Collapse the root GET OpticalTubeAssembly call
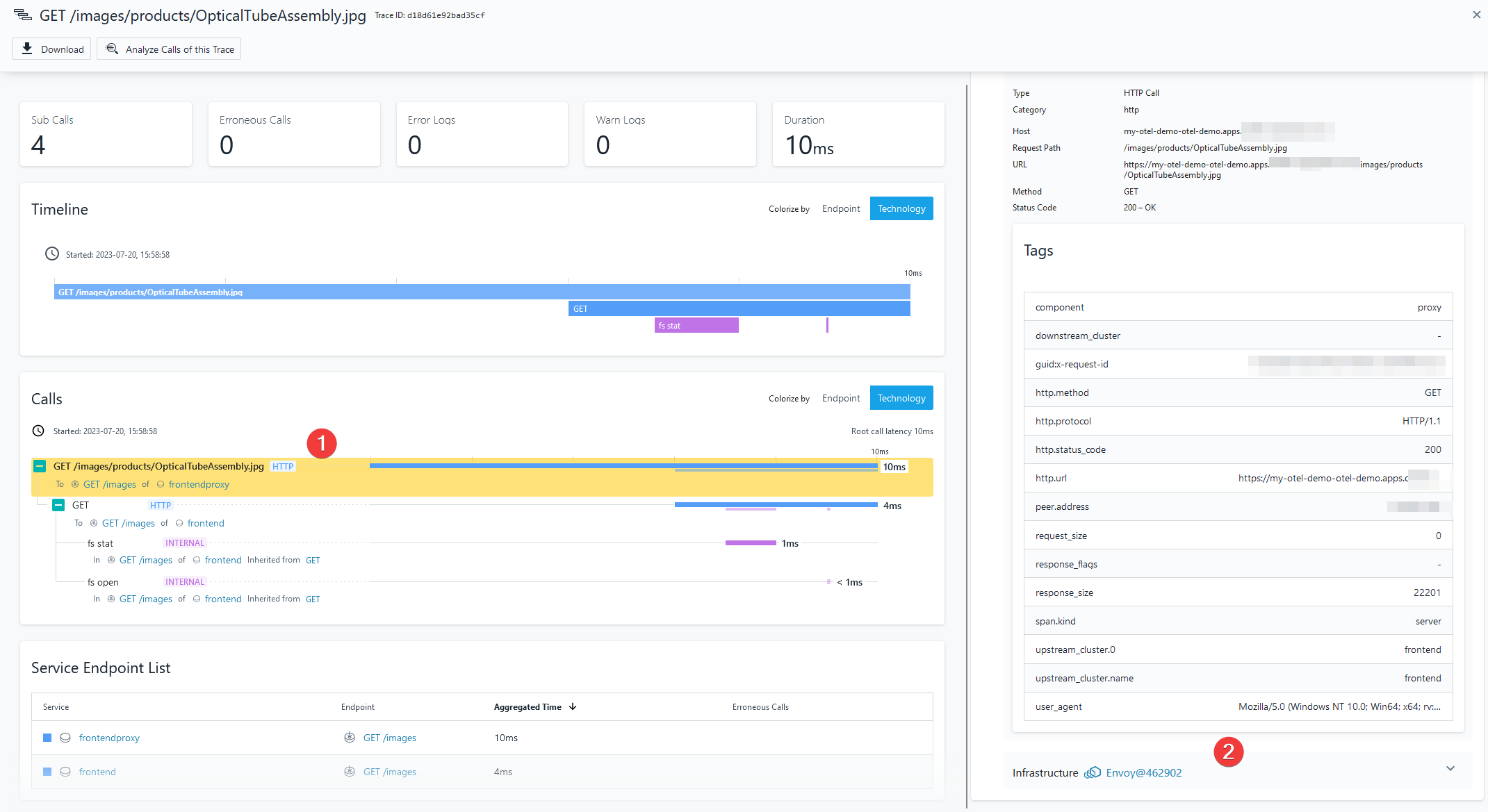Viewport: 1488px width, 812px height. (40, 466)
